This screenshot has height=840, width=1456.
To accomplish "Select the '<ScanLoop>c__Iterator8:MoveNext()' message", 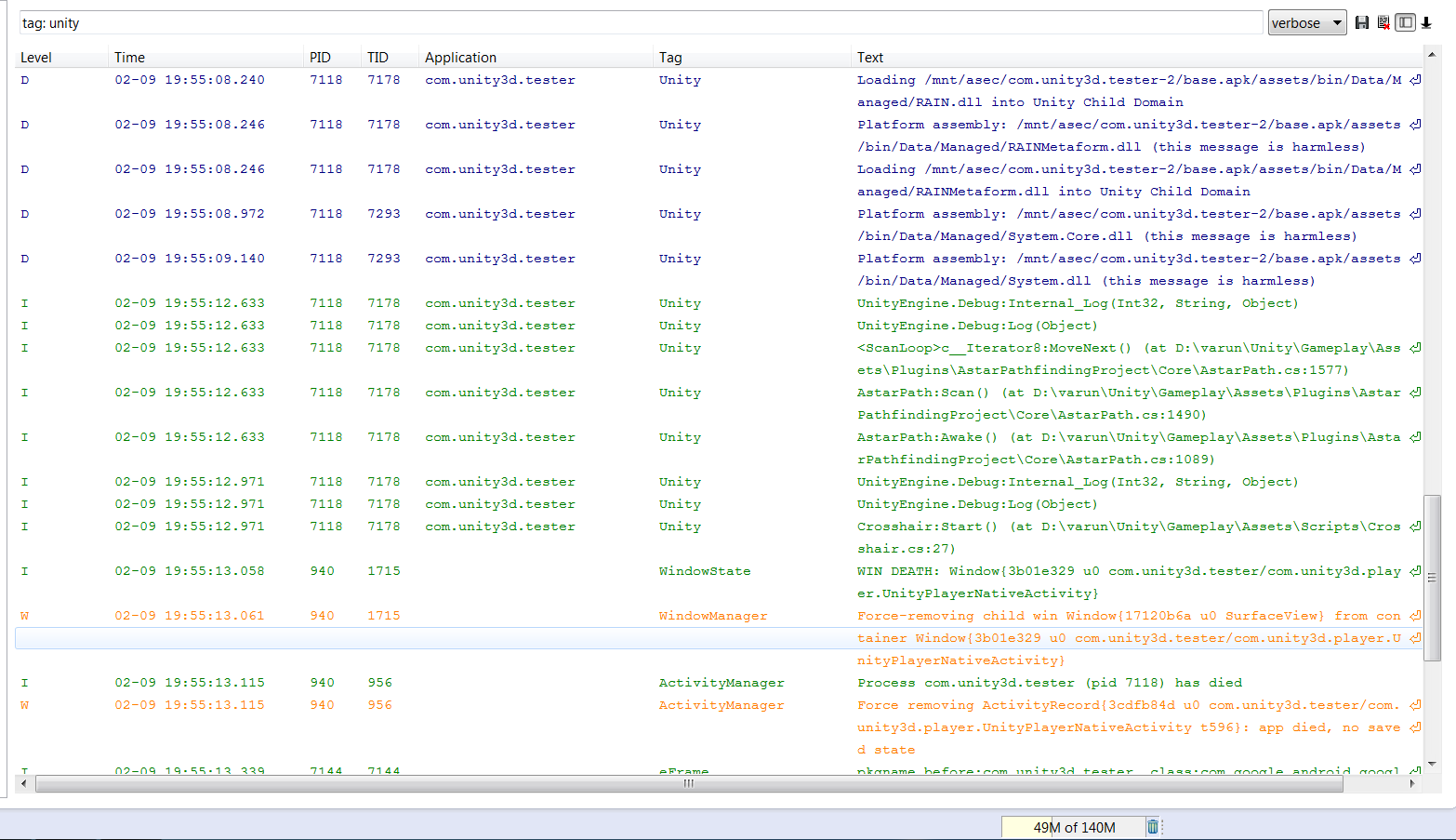I will [1130, 359].
